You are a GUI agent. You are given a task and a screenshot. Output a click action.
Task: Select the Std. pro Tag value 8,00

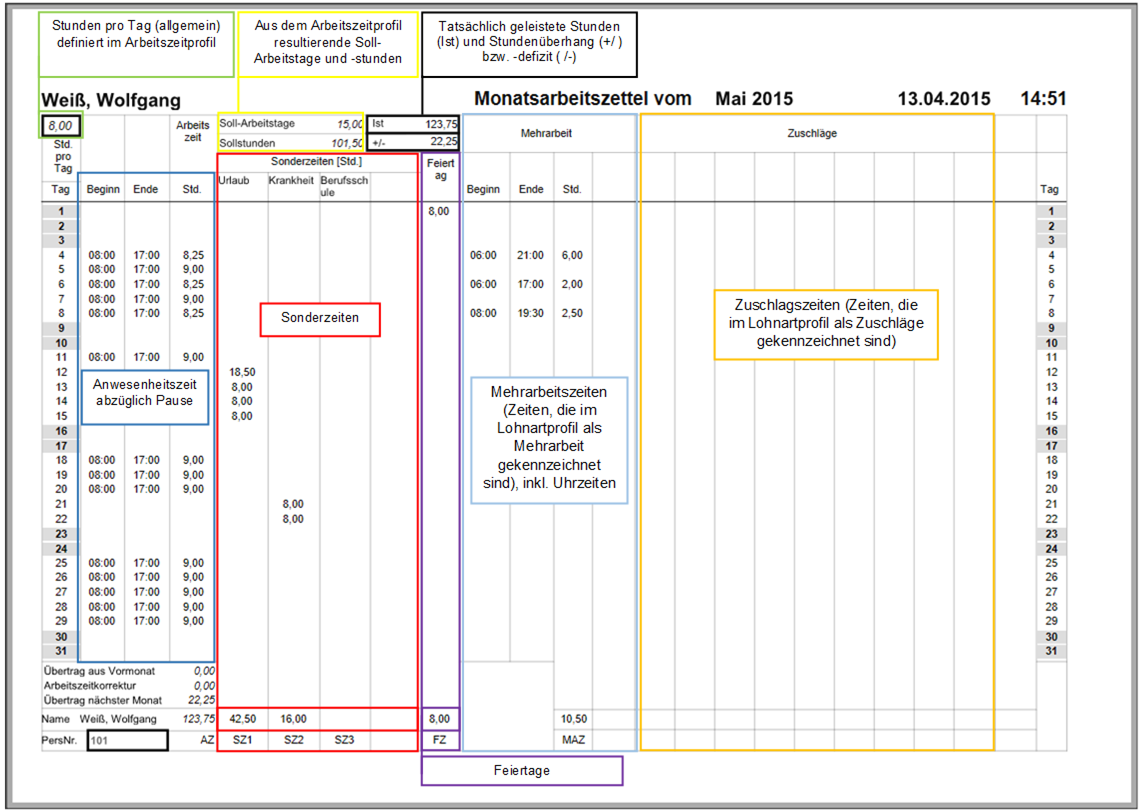pyautogui.click(x=60, y=126)
